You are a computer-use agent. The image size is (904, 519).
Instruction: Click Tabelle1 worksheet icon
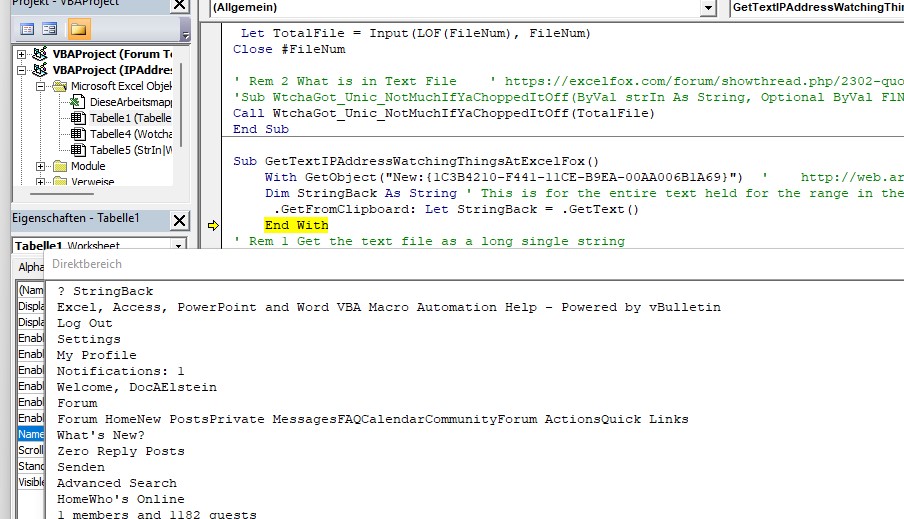tap(78, 118)
